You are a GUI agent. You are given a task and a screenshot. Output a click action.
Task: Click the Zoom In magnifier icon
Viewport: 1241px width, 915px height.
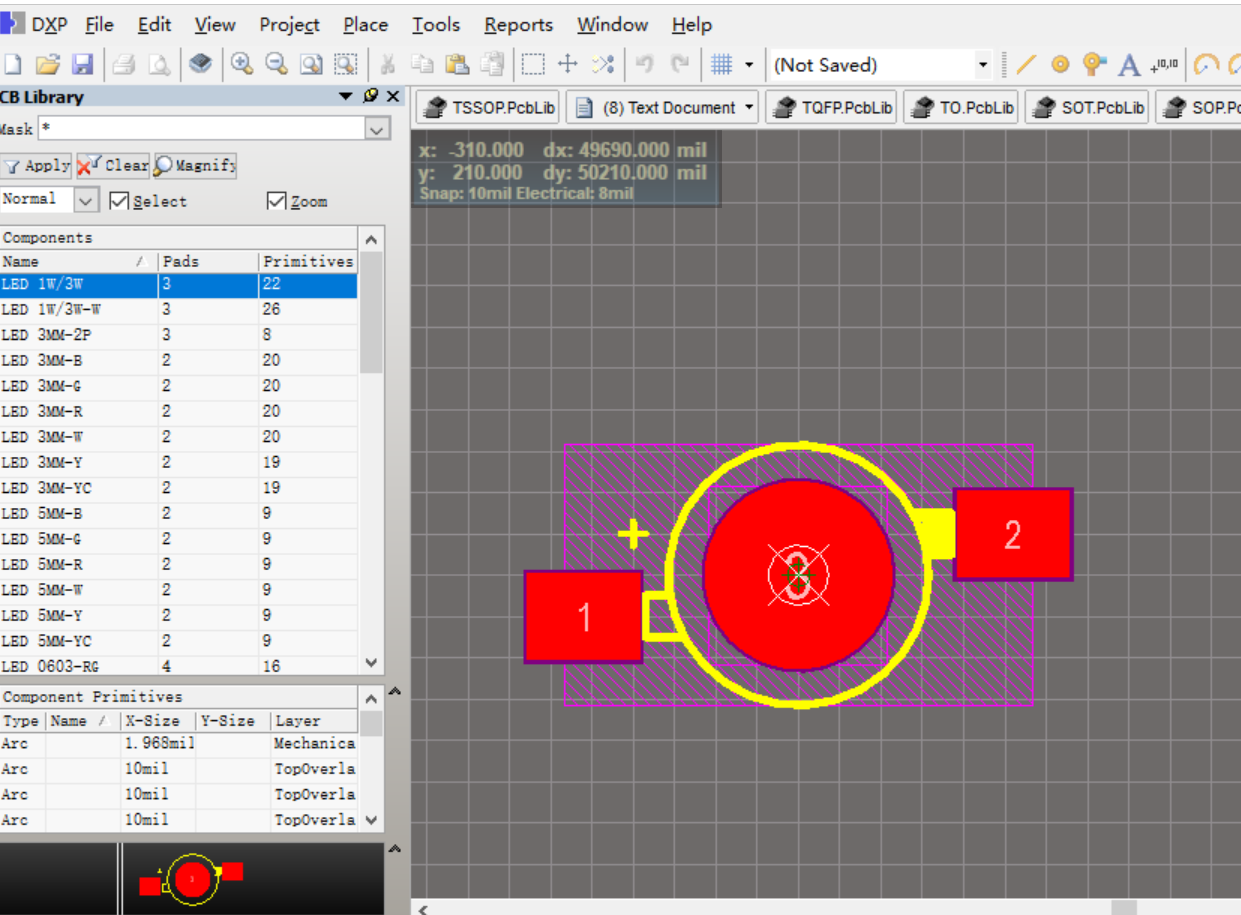(x=242, y=65)
